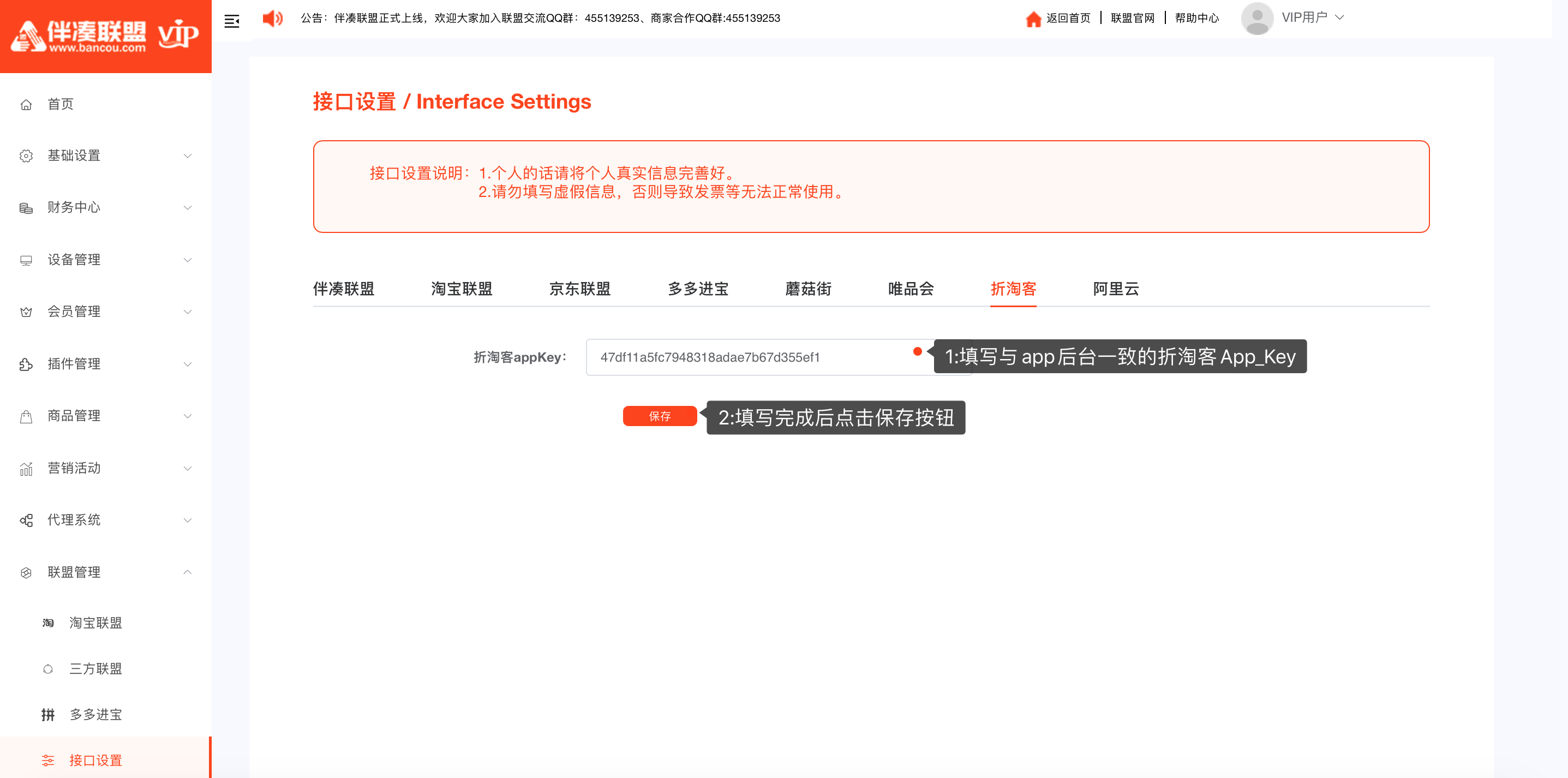Expand the 基础设置 chevron
The height and width of the screenshot is (778, 1568).
188,156
